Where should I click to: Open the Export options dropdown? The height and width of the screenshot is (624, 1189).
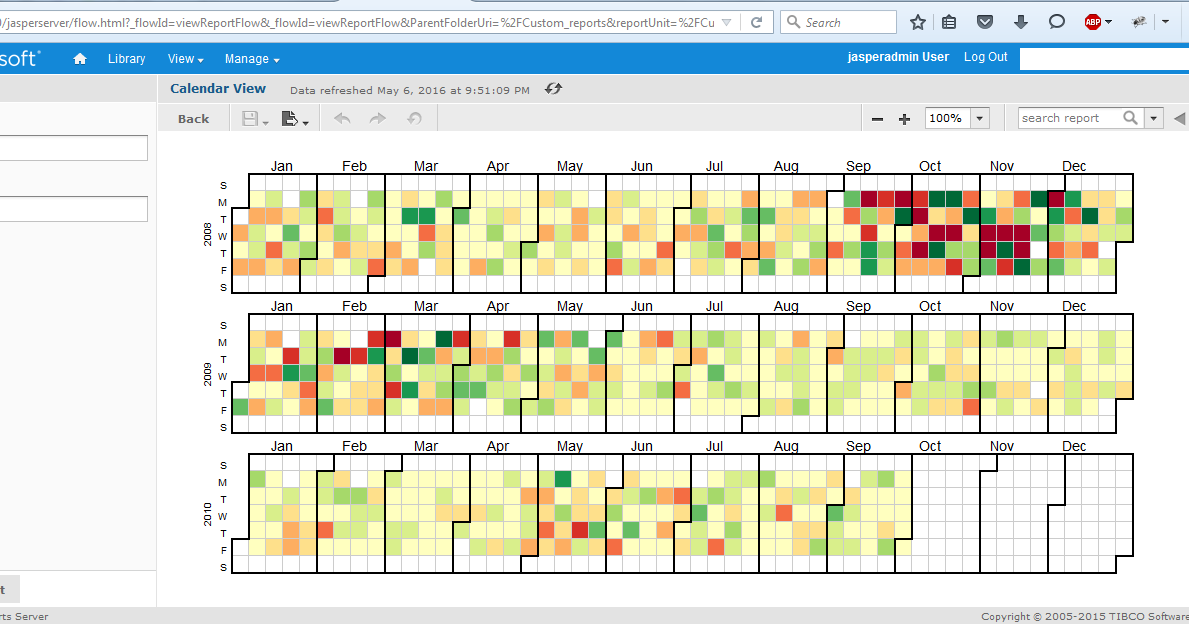304,121
